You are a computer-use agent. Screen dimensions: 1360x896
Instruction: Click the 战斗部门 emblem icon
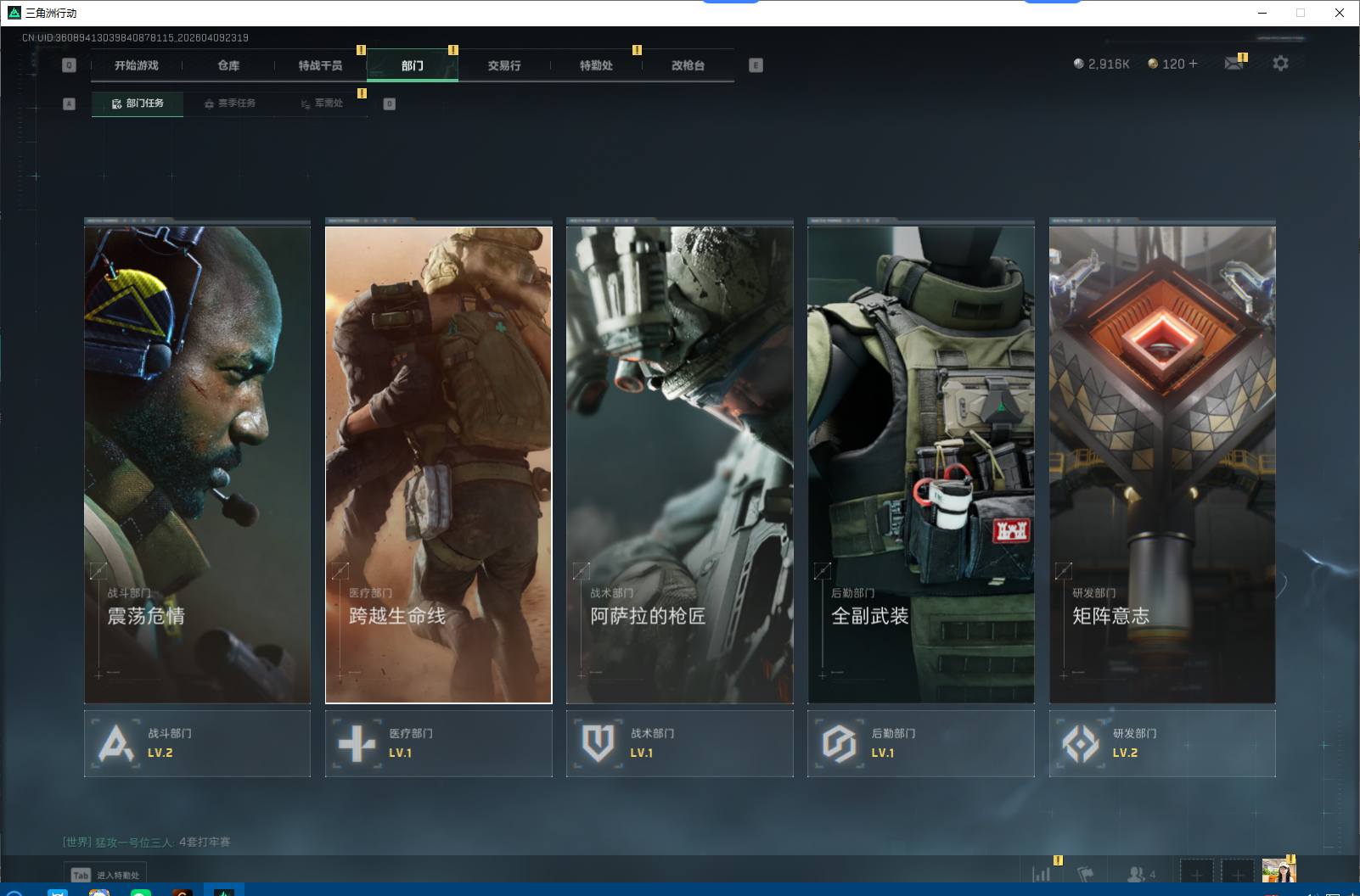[115, 743]
